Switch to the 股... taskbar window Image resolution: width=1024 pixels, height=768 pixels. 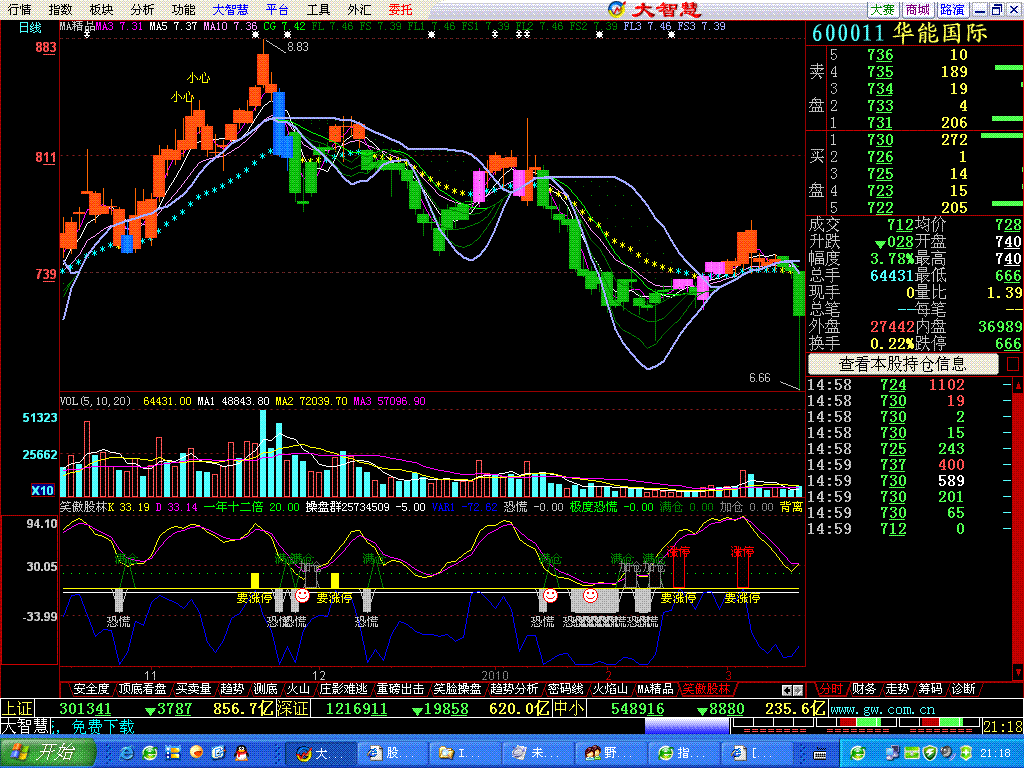point(394,754)
